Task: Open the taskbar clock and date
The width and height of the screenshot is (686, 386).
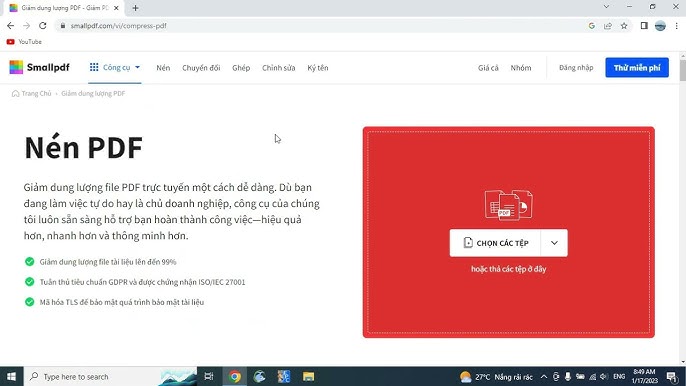Action: pos(645,376)
